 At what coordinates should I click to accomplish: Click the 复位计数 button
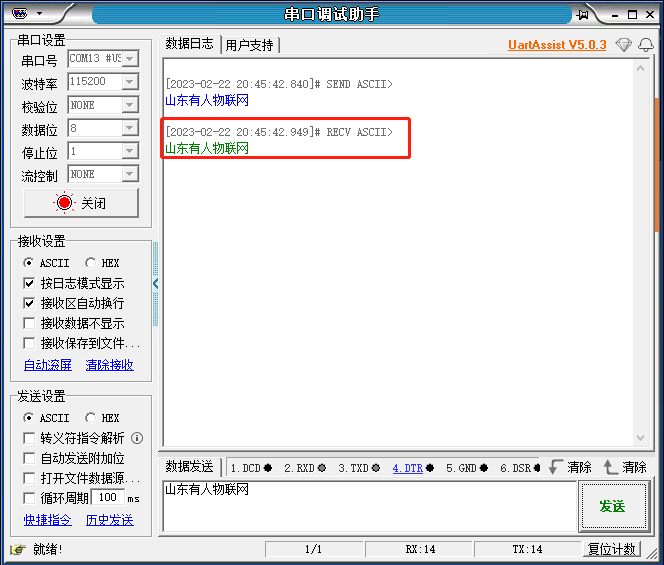(611, 549)
